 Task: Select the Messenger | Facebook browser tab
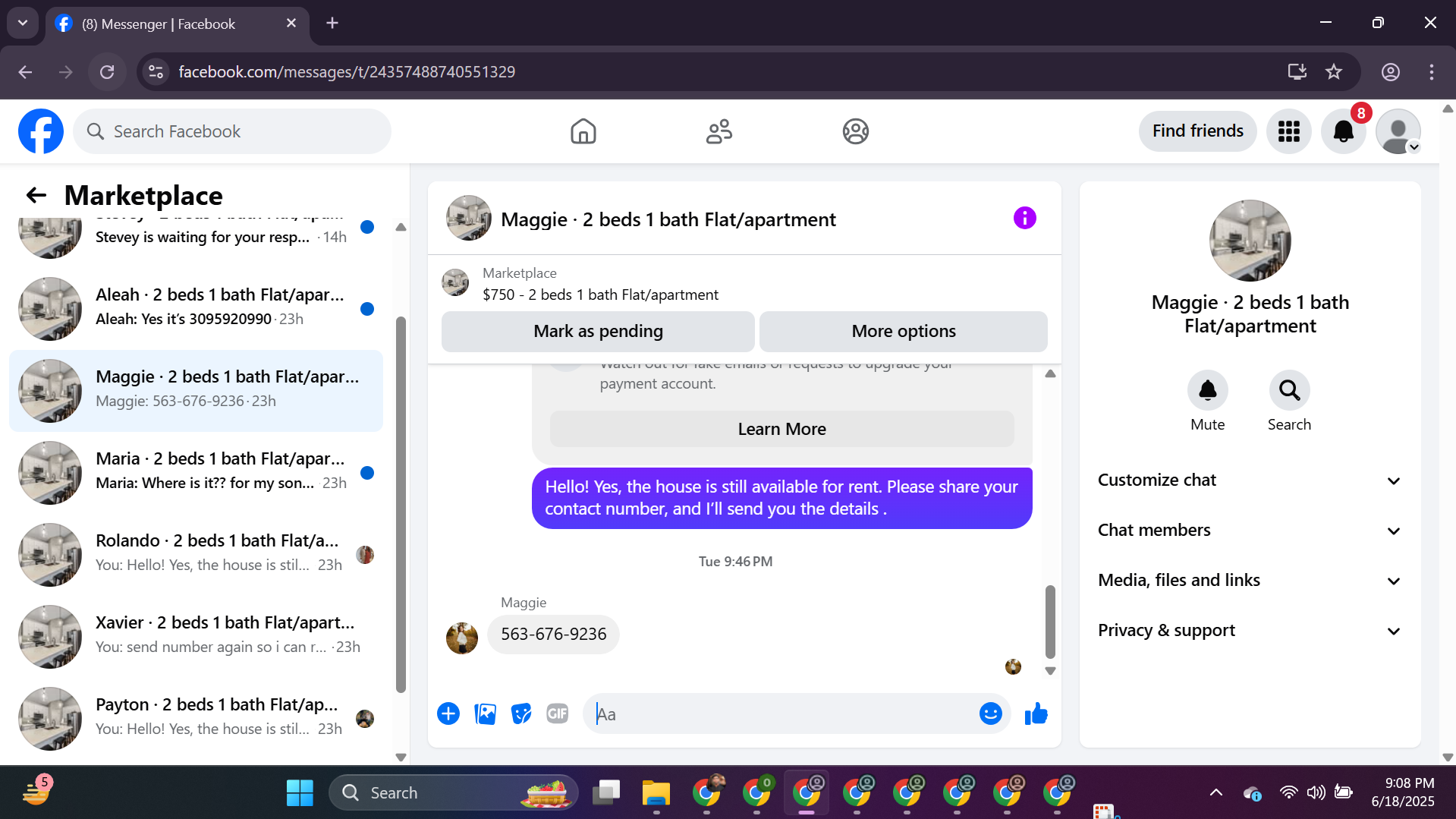[x=178, y=24]
